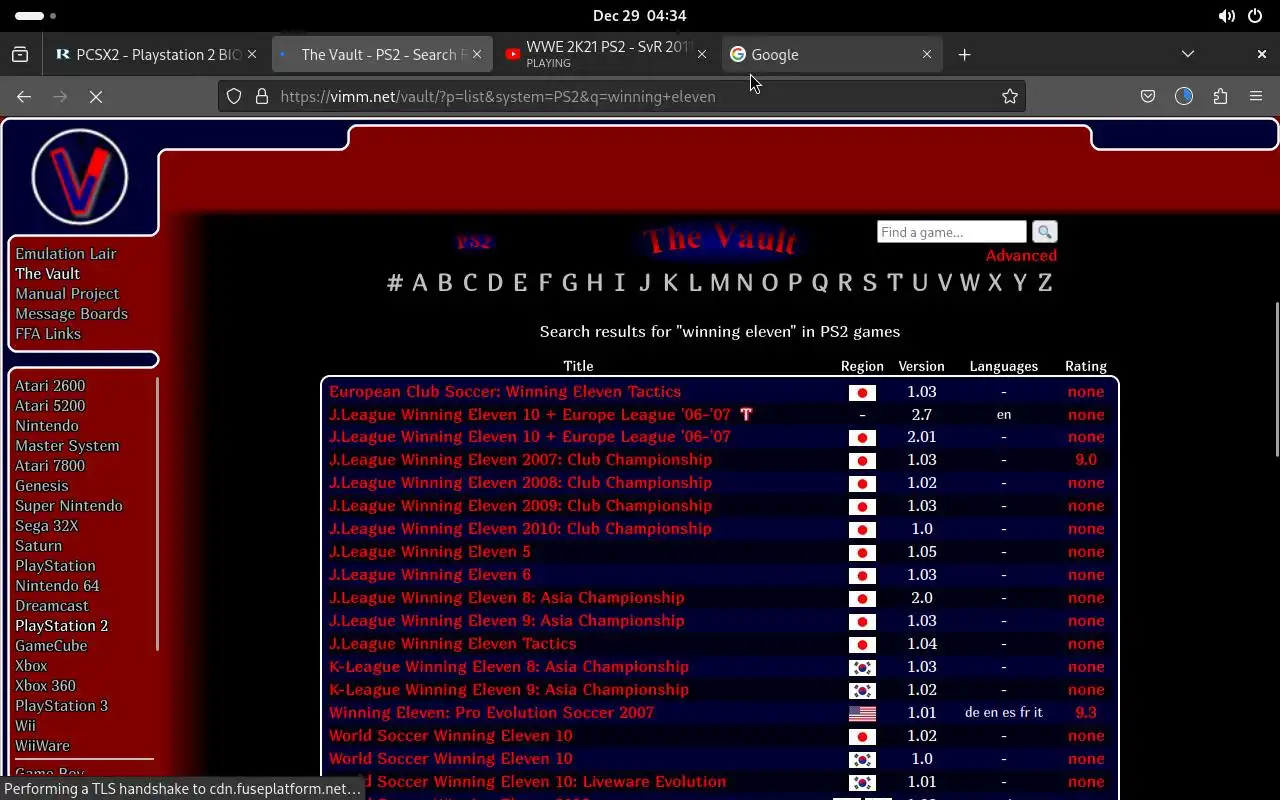Open the Firefox hamburger menu
Image resolution: width=1280 pixels, height=800 pixels.
tap(1256, 96)
